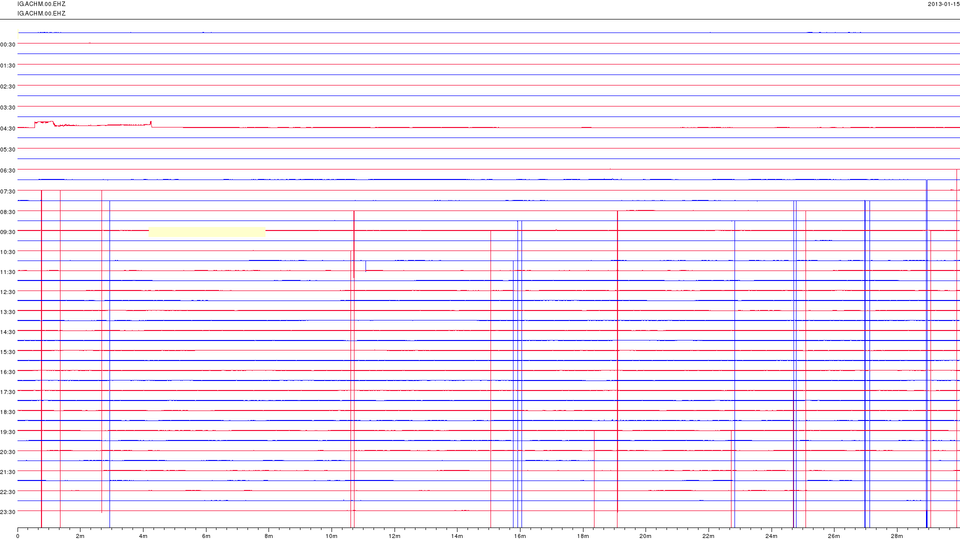Screen dimensions: 960x540
Task: Select the 19:30 time row label
Action: pos(8,432)
